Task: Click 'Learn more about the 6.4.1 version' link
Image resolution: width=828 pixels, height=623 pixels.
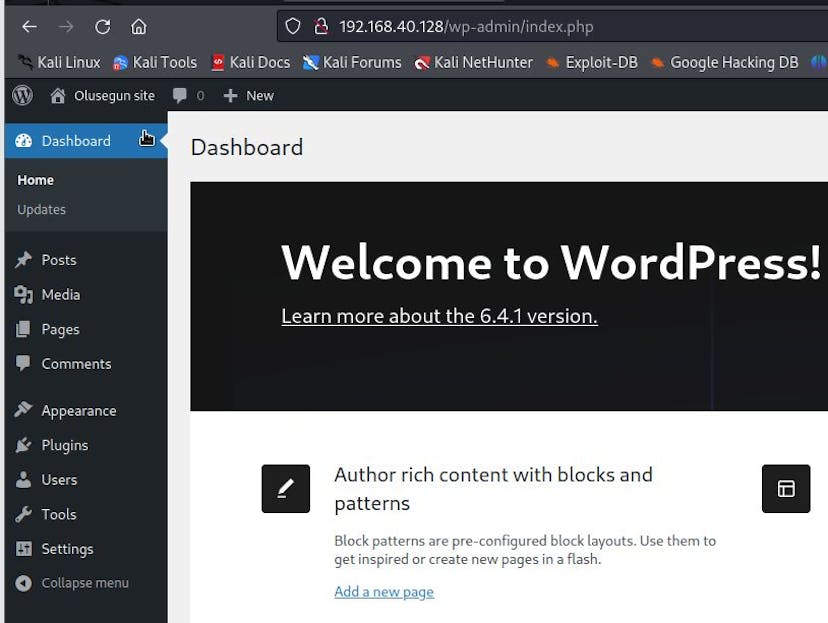Action: [x=439, y=316]
